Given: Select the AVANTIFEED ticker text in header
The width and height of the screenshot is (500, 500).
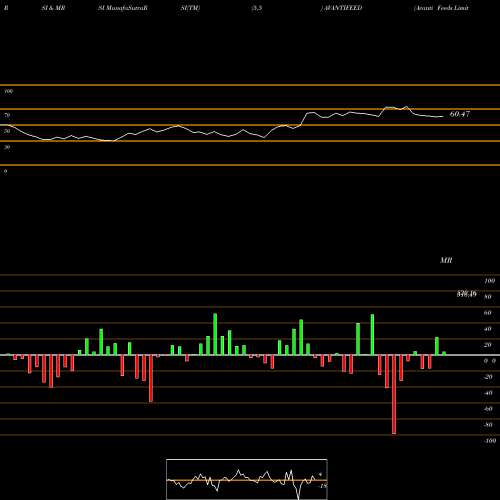Looking at the screenshot, I should tap(343, 8).
